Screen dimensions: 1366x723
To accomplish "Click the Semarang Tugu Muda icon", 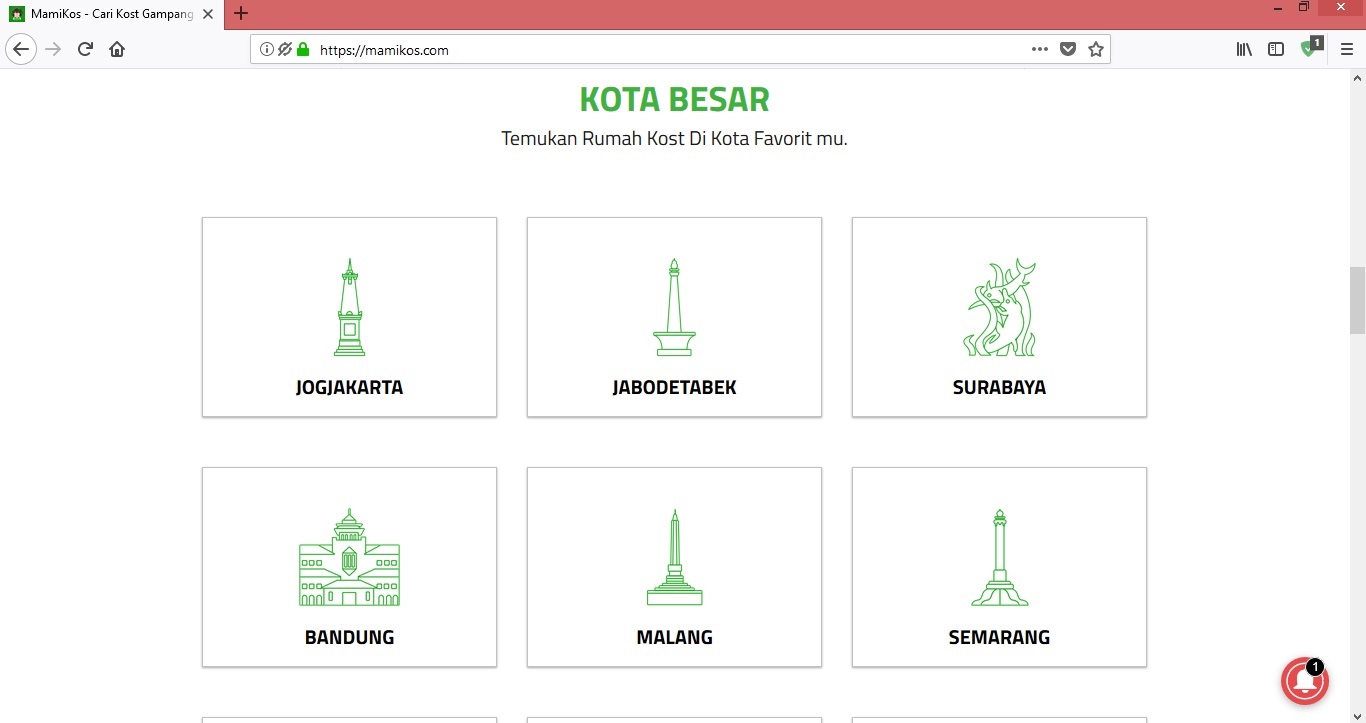I will coord(999,558).
